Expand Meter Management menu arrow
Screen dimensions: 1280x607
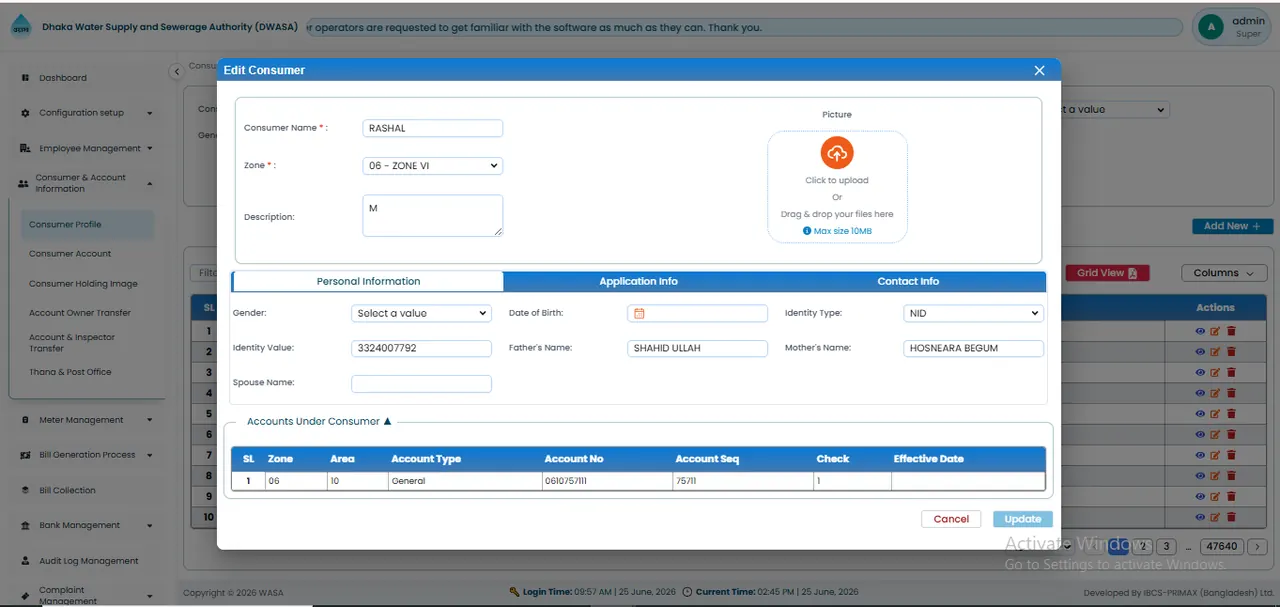[150, 420]
